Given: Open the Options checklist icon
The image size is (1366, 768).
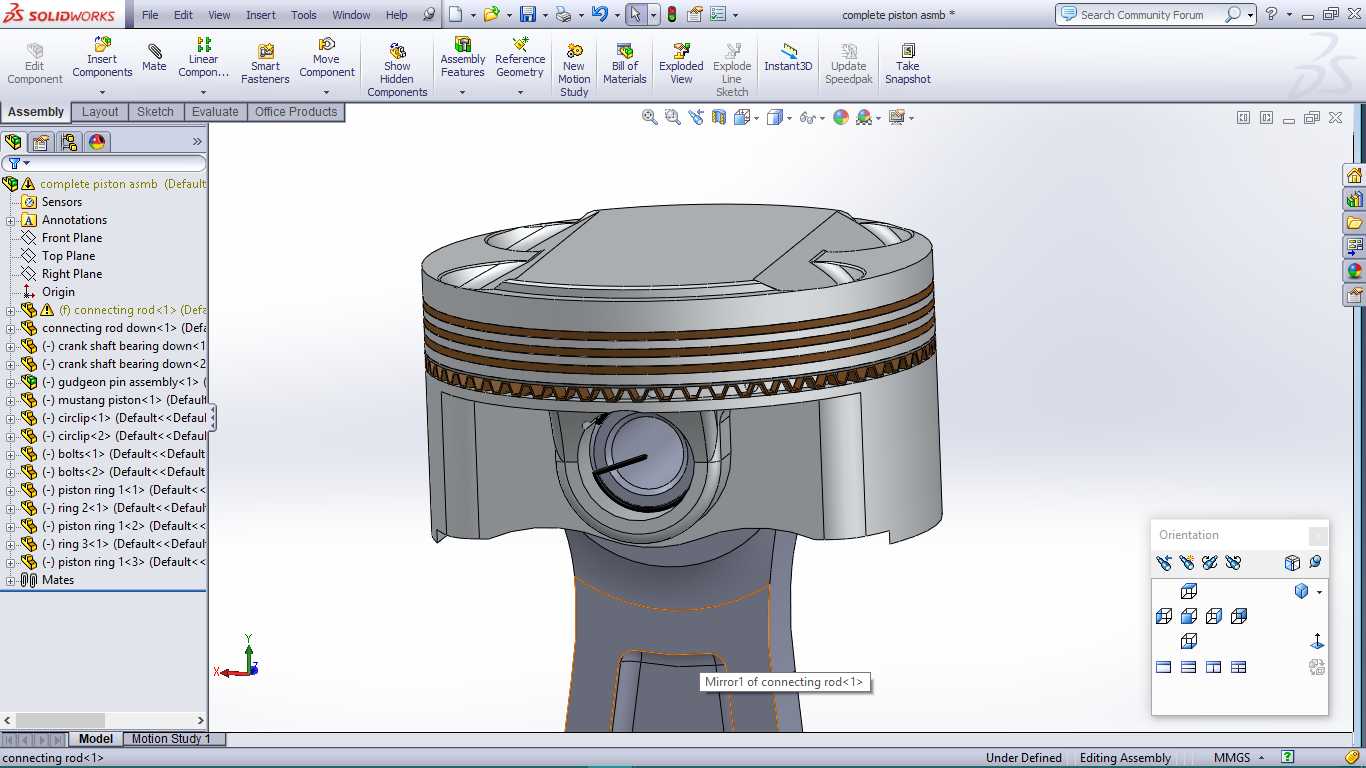Looking at the screenshot, I should click(718, 14).
